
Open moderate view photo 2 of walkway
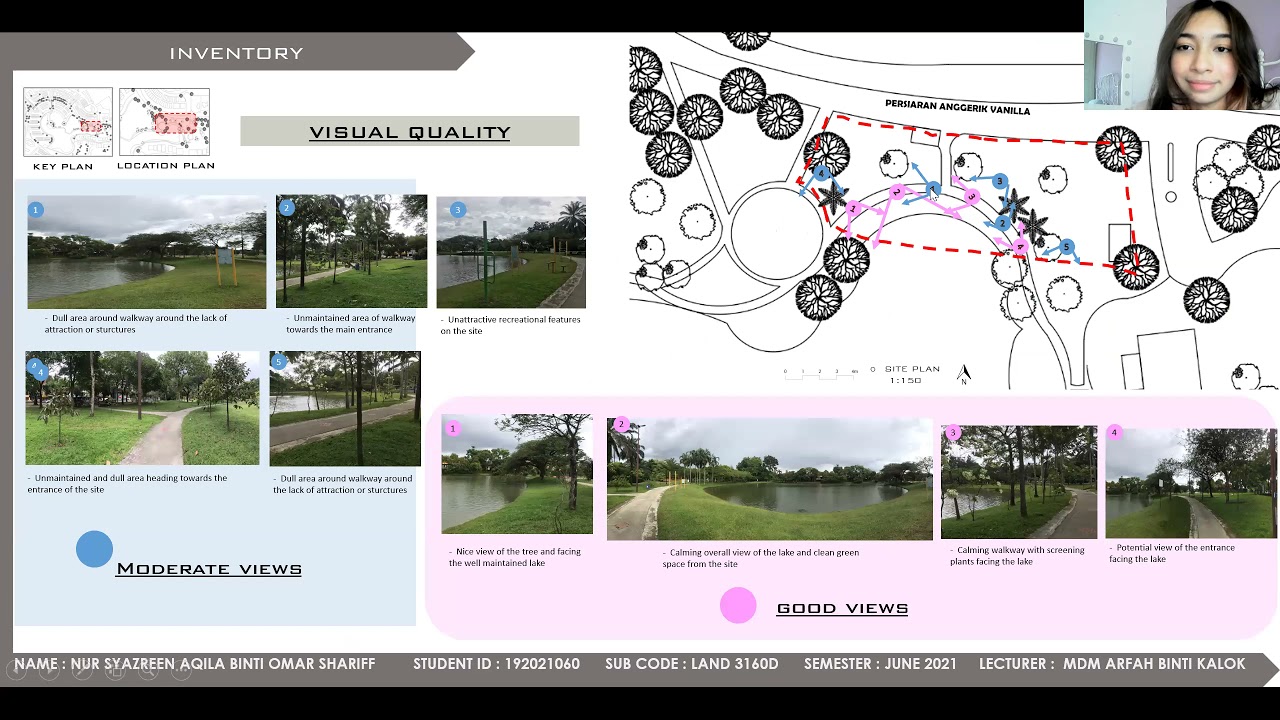tap(351, 252)
